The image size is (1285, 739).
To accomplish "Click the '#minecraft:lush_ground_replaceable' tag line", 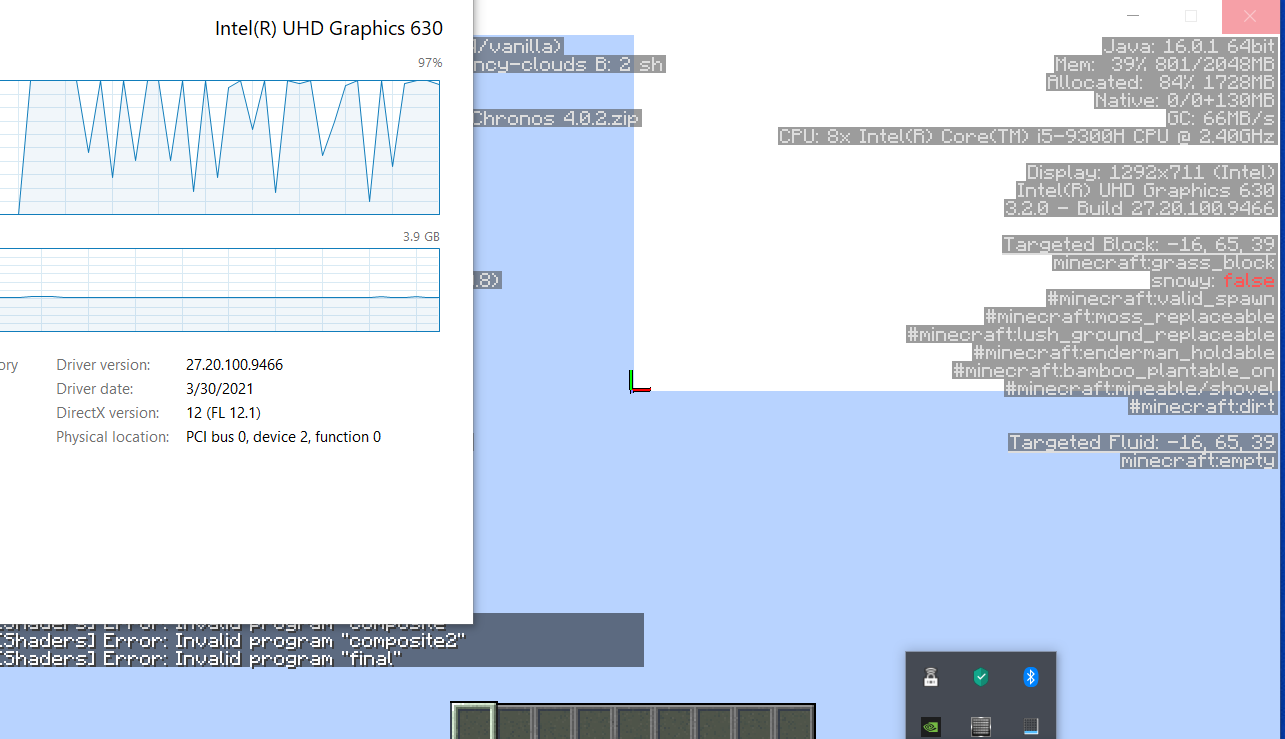I will (1091, 334).
